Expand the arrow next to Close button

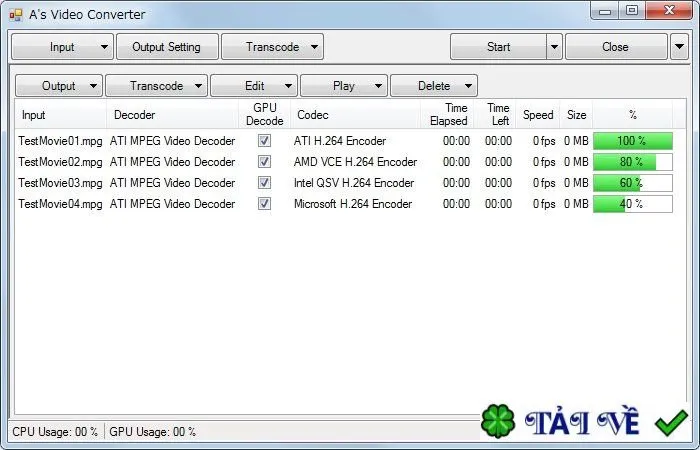679,46
